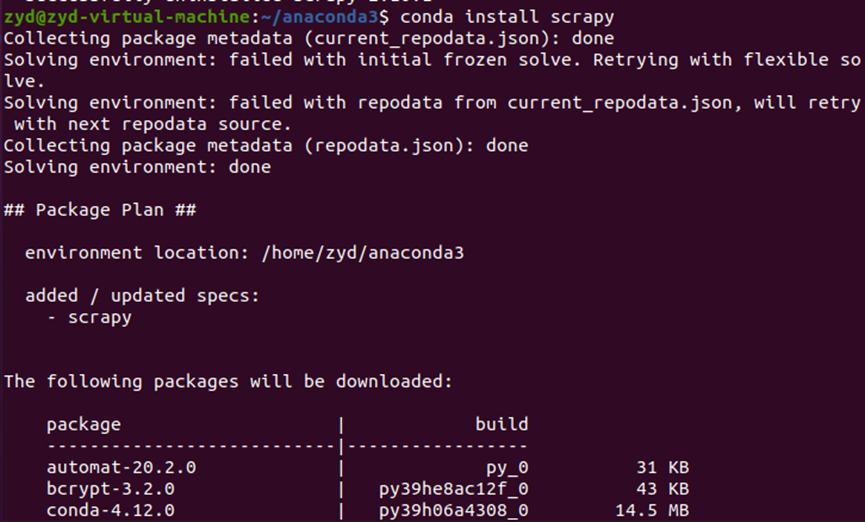Image resolution: width=865 pixels, height=522 pixels.
Task: Click the py39he8ac12f_0 build string
Action: click(453, 489)
